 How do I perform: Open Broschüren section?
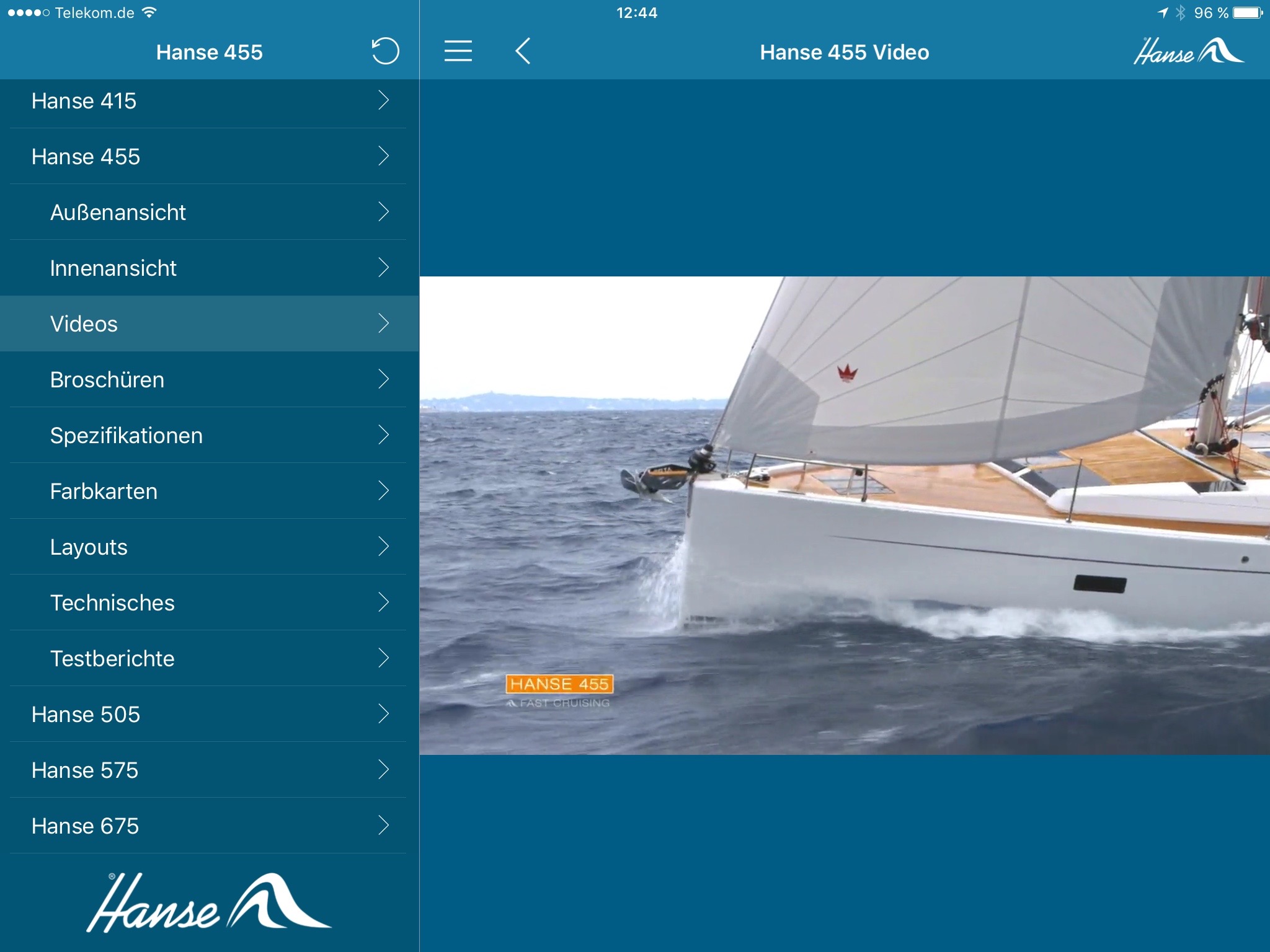click(x=107, y=379)
